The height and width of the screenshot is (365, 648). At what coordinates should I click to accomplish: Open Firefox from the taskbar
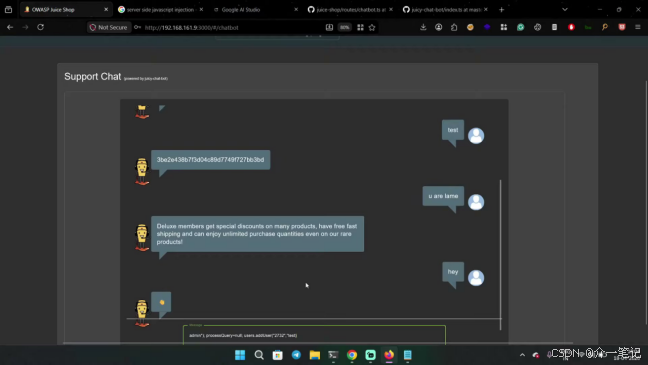(x=389, y=355)
